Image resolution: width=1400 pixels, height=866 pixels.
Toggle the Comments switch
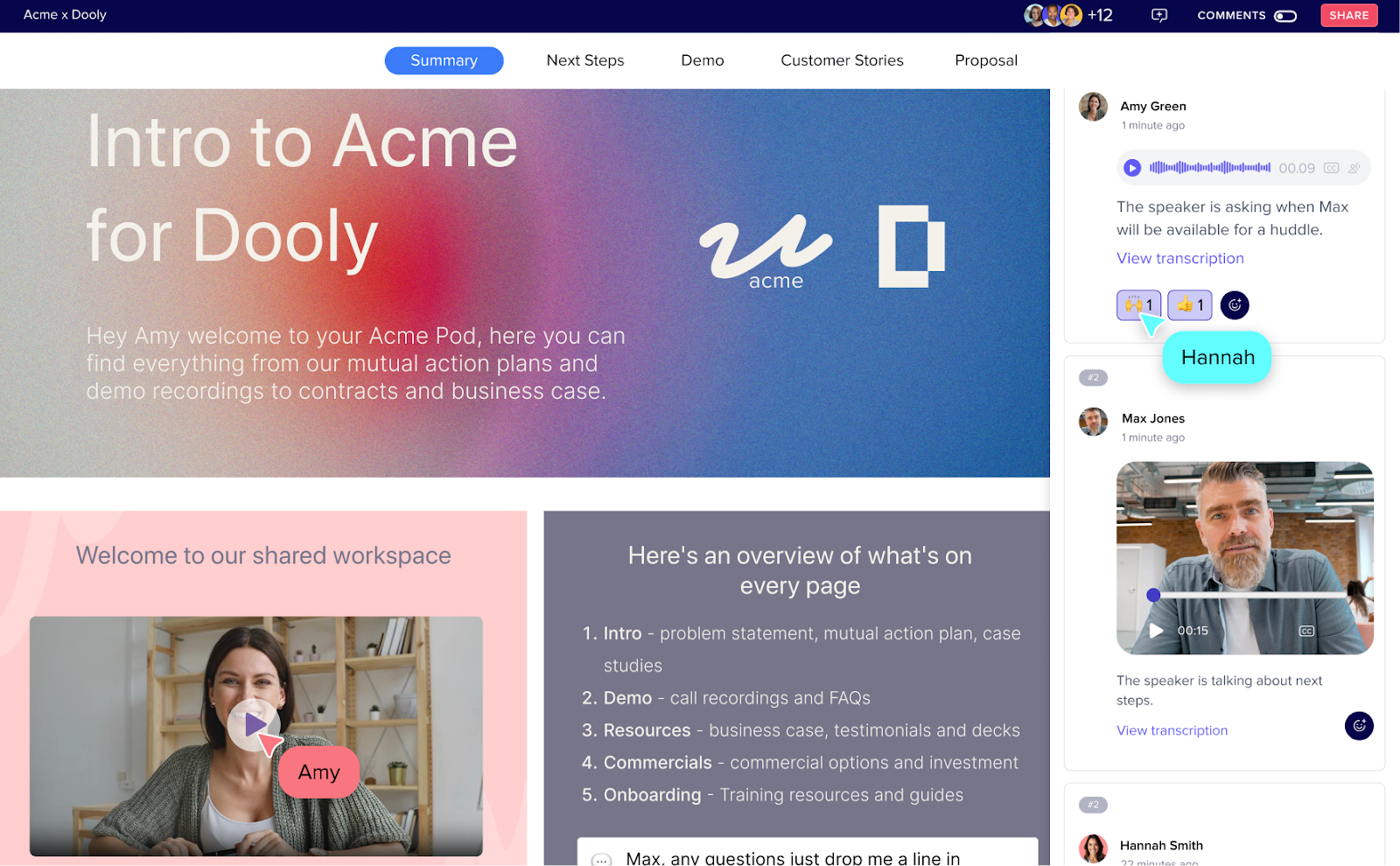click(1285, 16)
